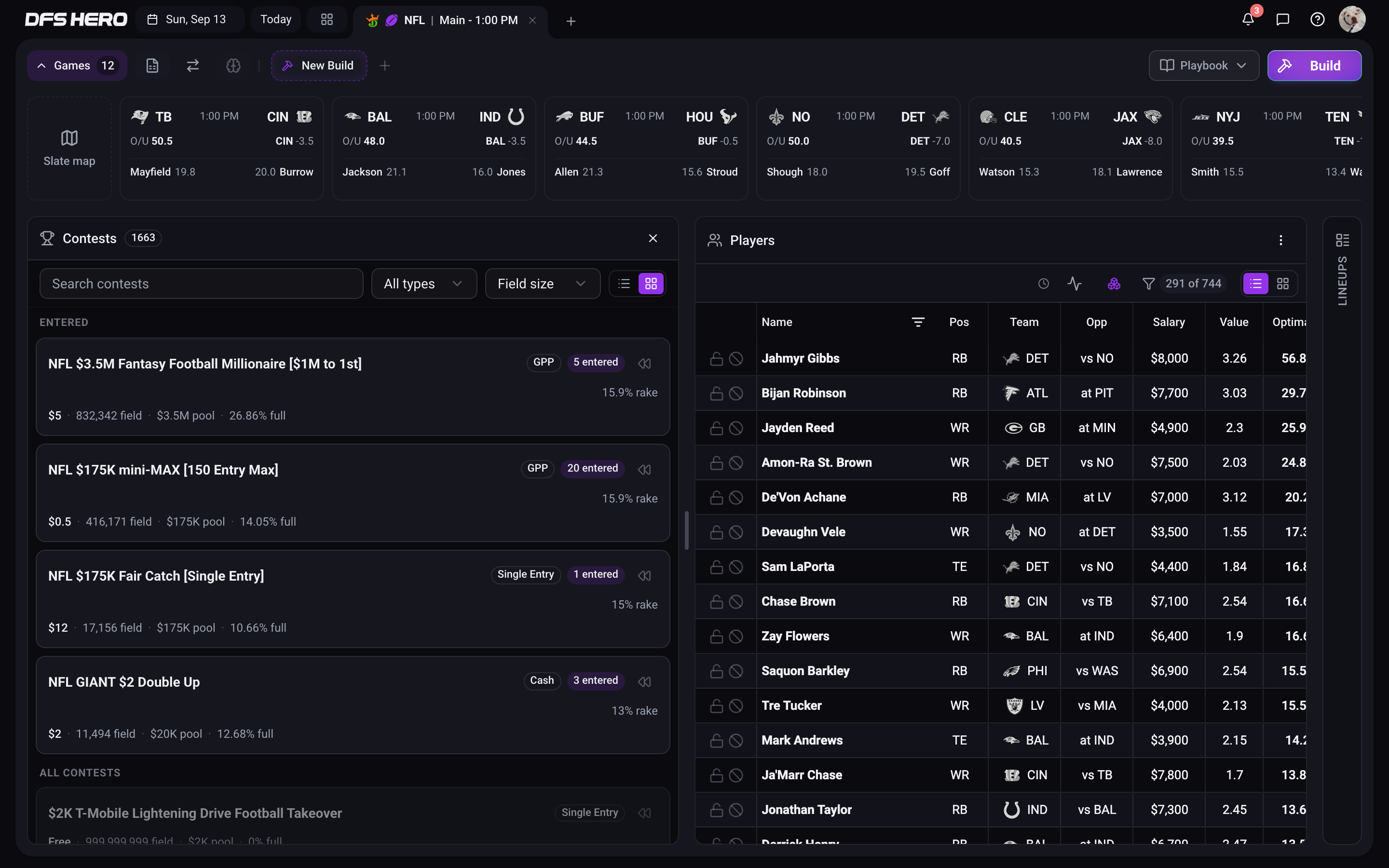Click the sort icon in Name column header
The height and width of the screenshot is (868, 1389).
[918, 322]
